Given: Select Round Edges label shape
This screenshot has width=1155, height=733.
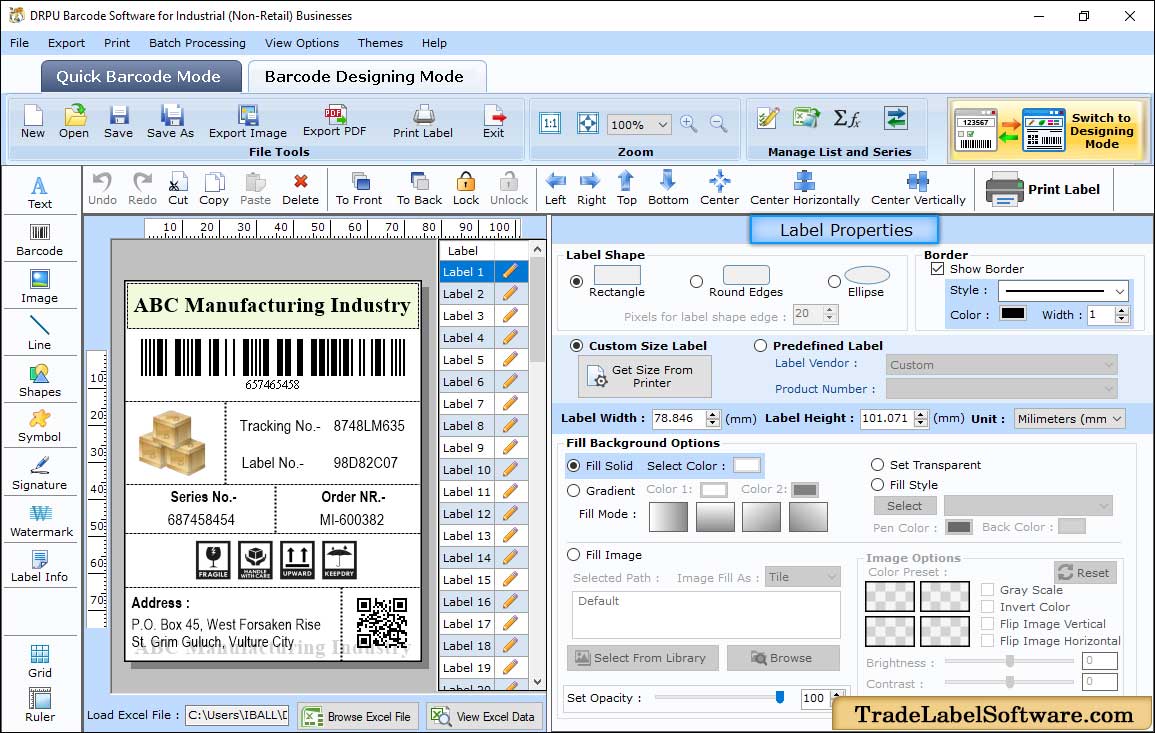Looking at the screenshot, I should coord(696,281).
